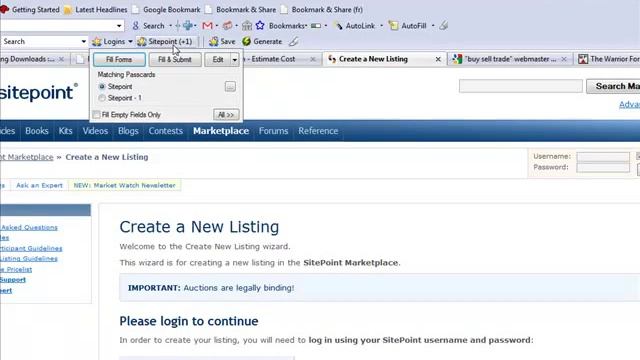Open NEW: Market Watch Newsletter link
Viewport: 640px width, 360px height.
tap(124, 185)
